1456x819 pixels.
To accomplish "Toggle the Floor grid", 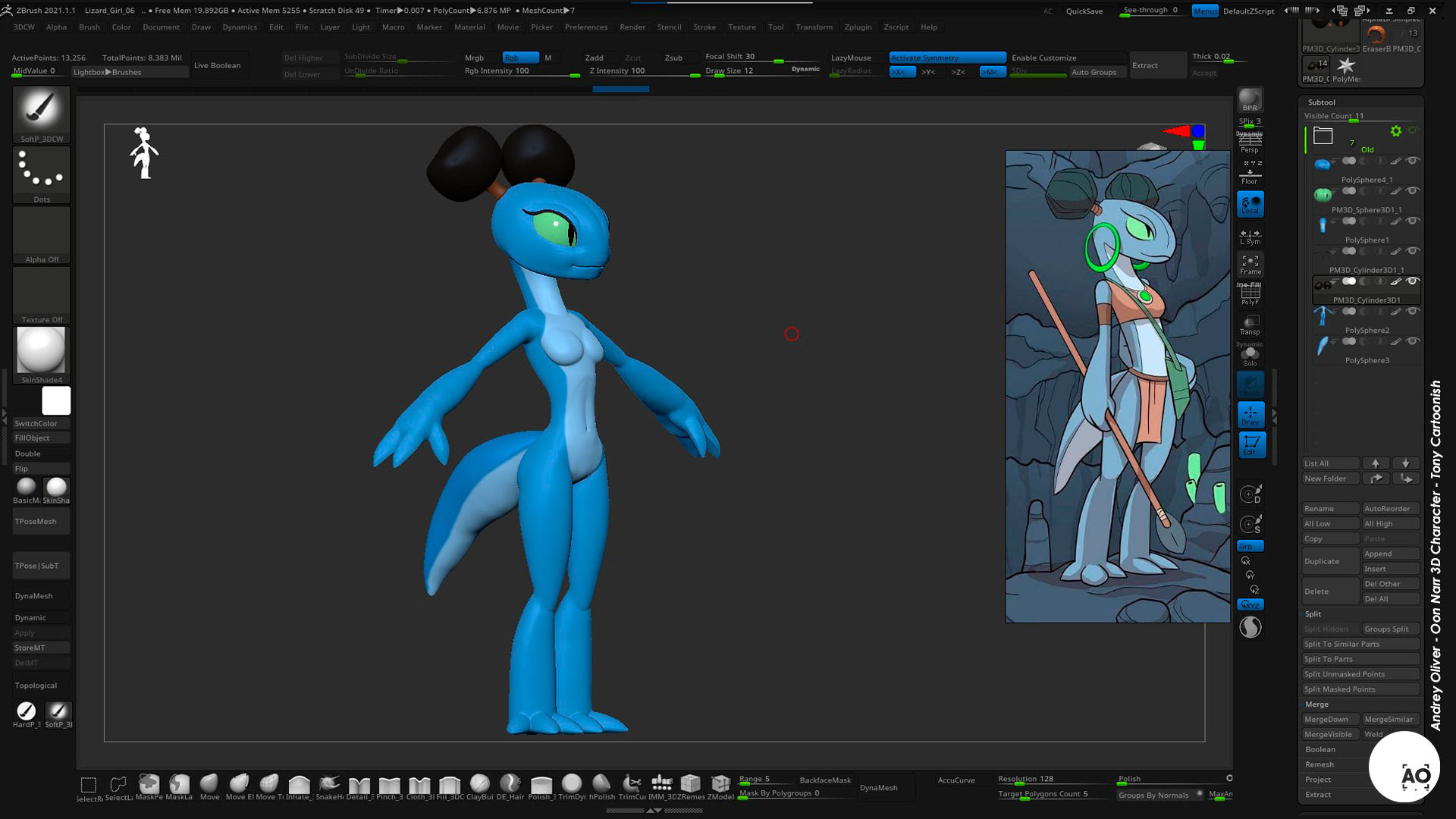I will [x=1250, y=174].
